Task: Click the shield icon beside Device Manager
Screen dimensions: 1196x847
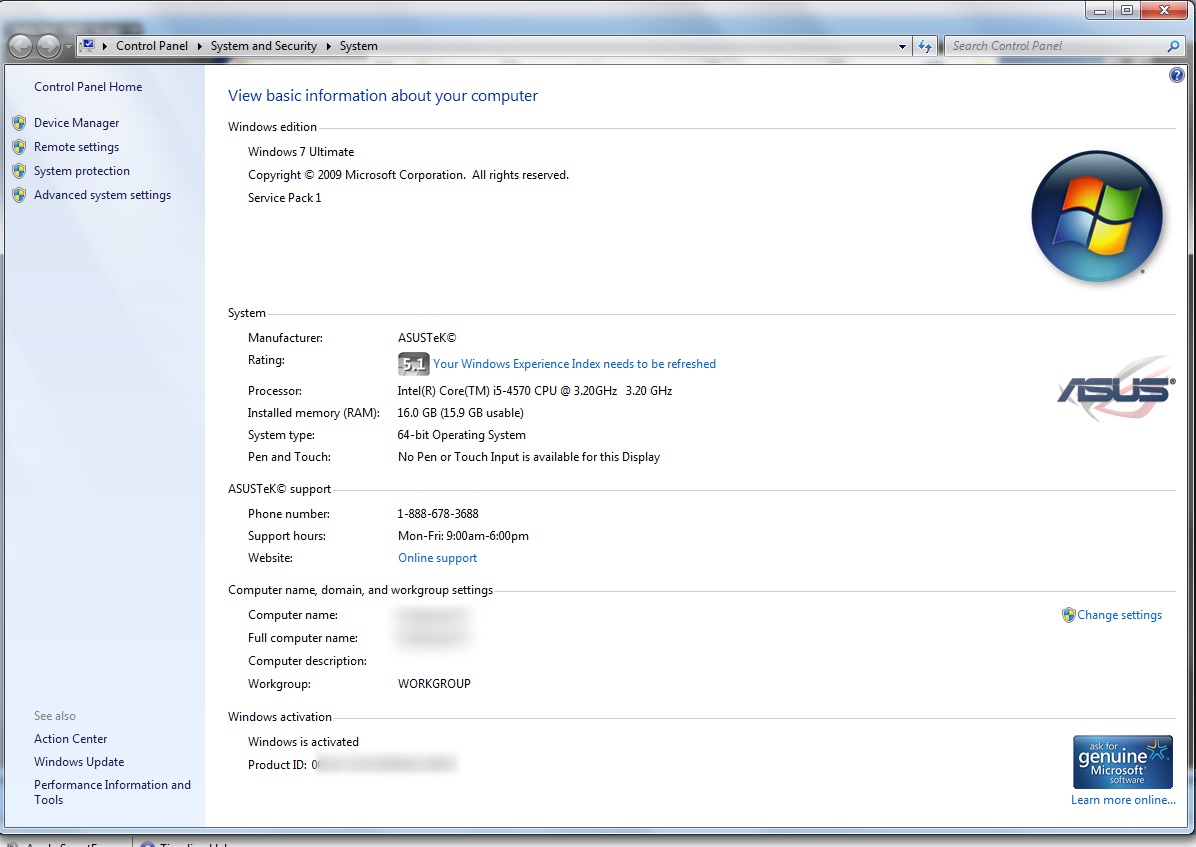Action: [19, 123]
